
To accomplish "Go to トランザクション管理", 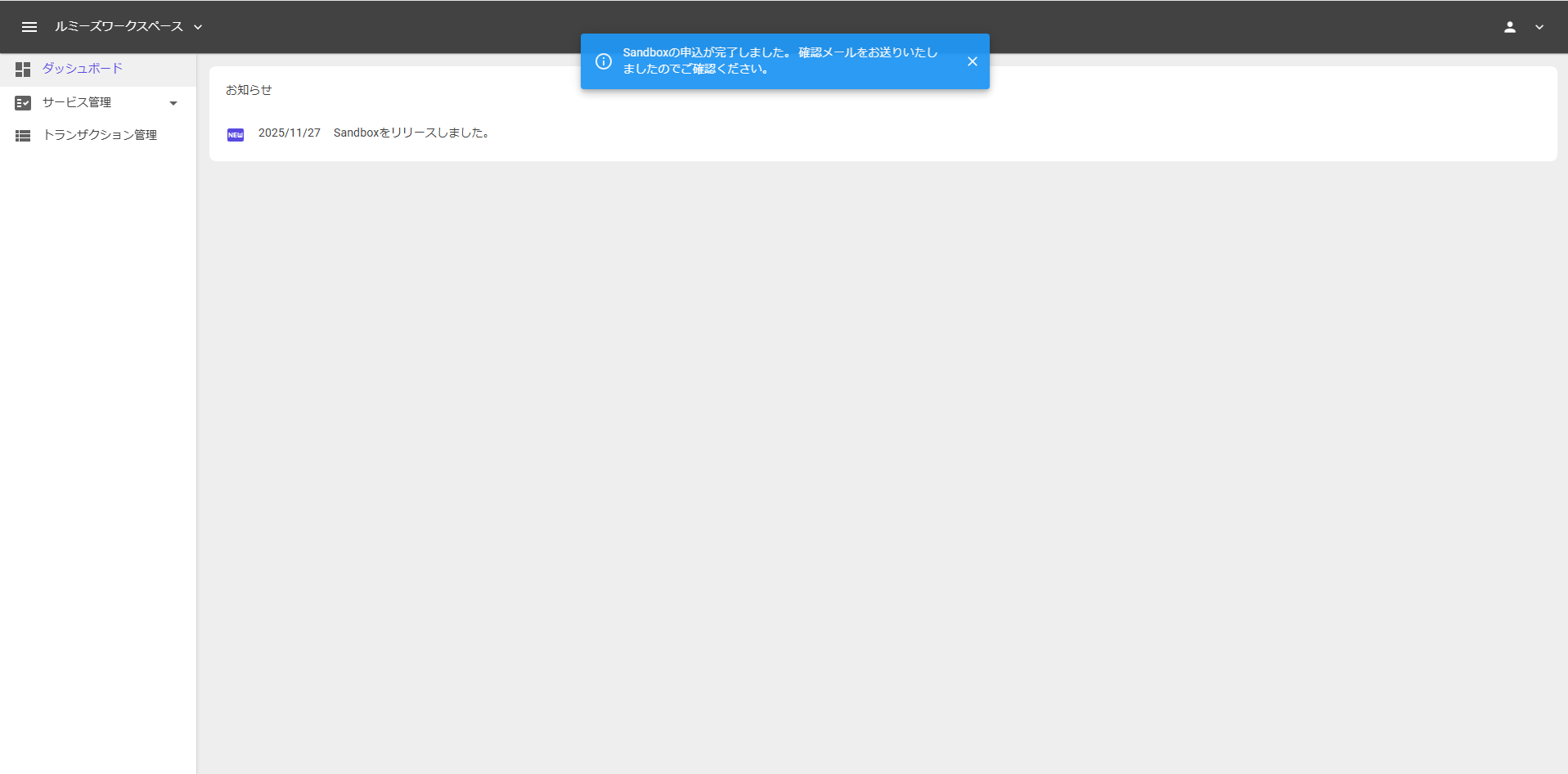I will coord(100,135).
